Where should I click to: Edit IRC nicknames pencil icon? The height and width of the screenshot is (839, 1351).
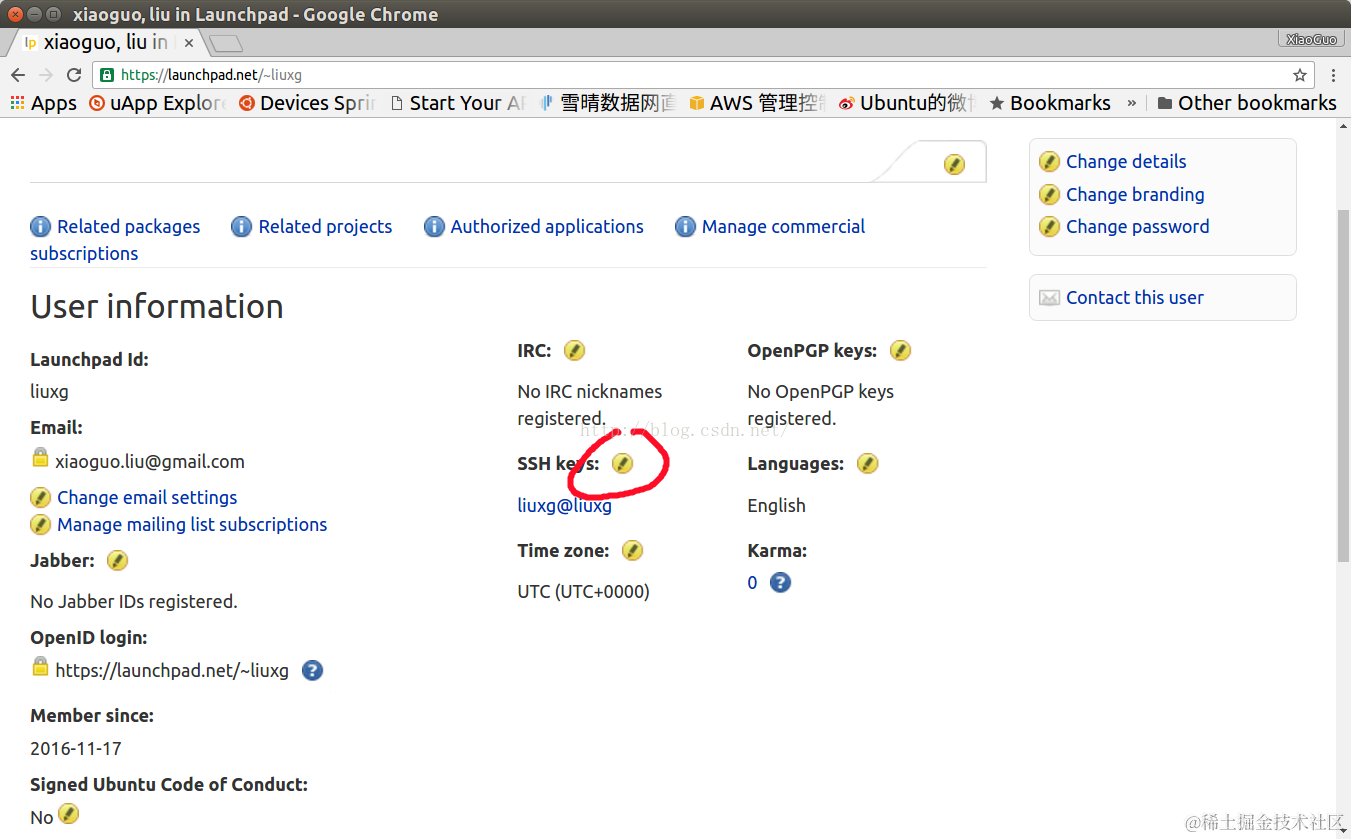coord(574,351)
